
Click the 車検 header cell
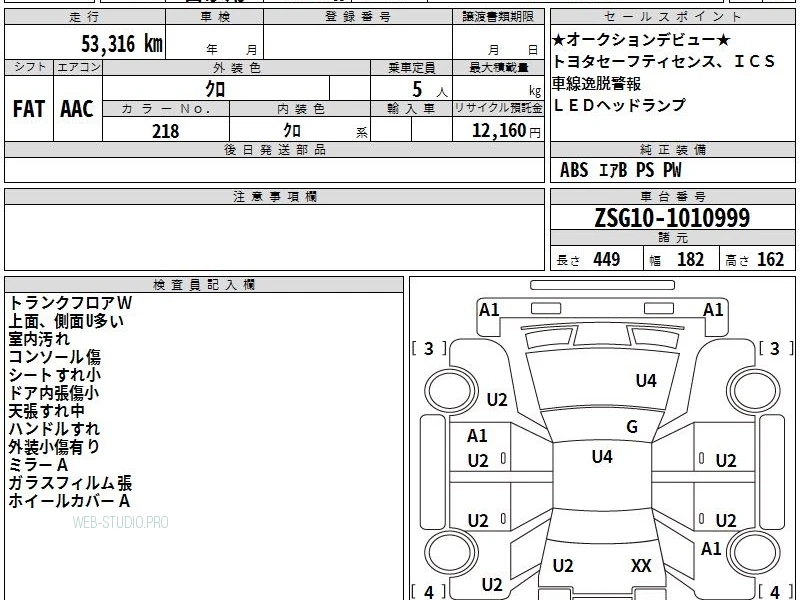tap(215, 17)
